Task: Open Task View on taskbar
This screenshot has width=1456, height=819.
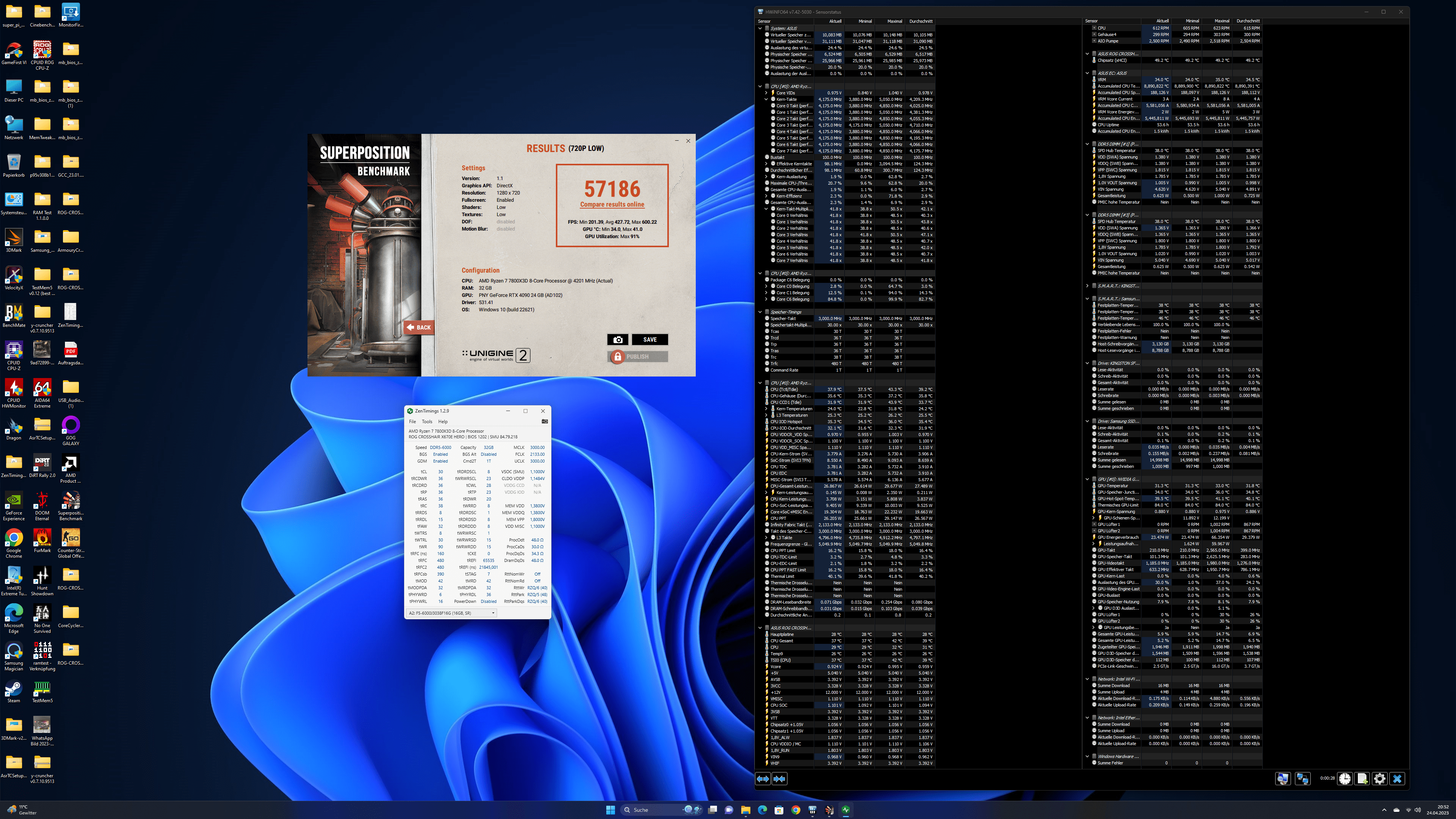Action: (713, 810)
